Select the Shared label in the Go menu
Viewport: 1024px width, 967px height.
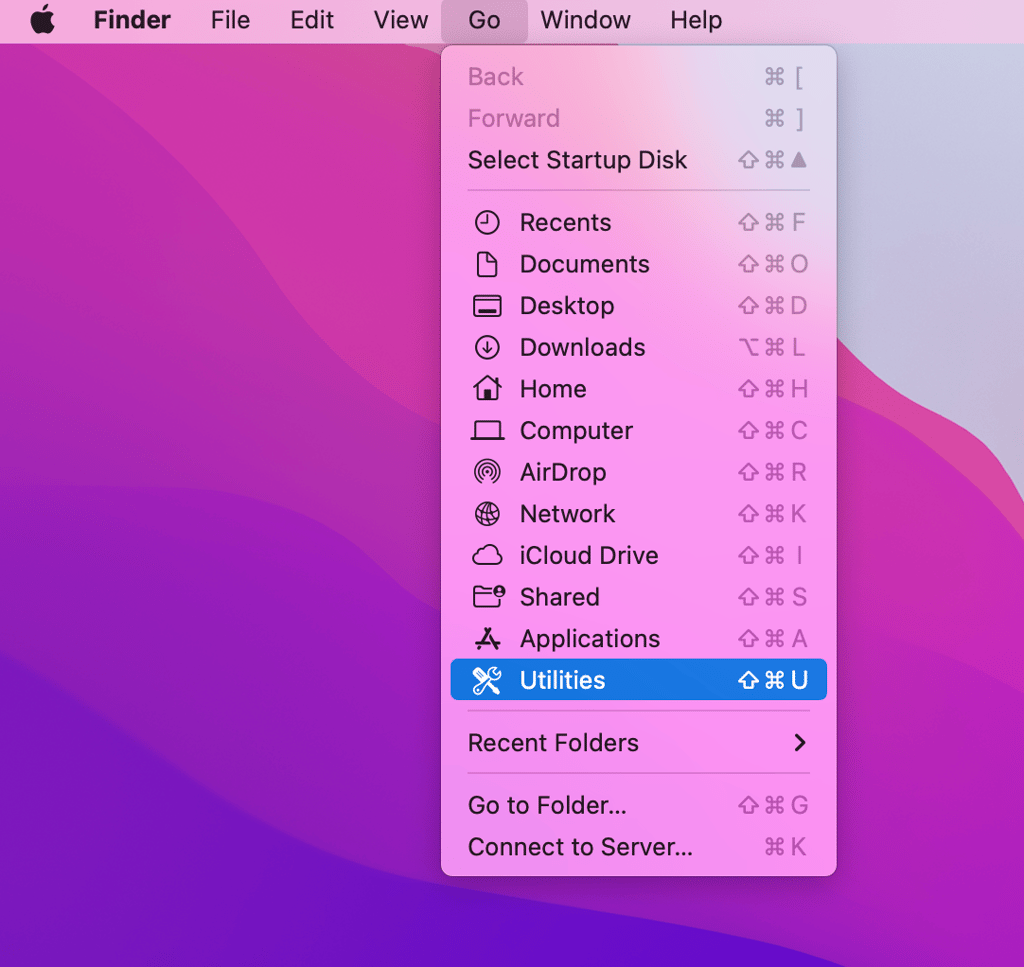[x=560, y=597]
